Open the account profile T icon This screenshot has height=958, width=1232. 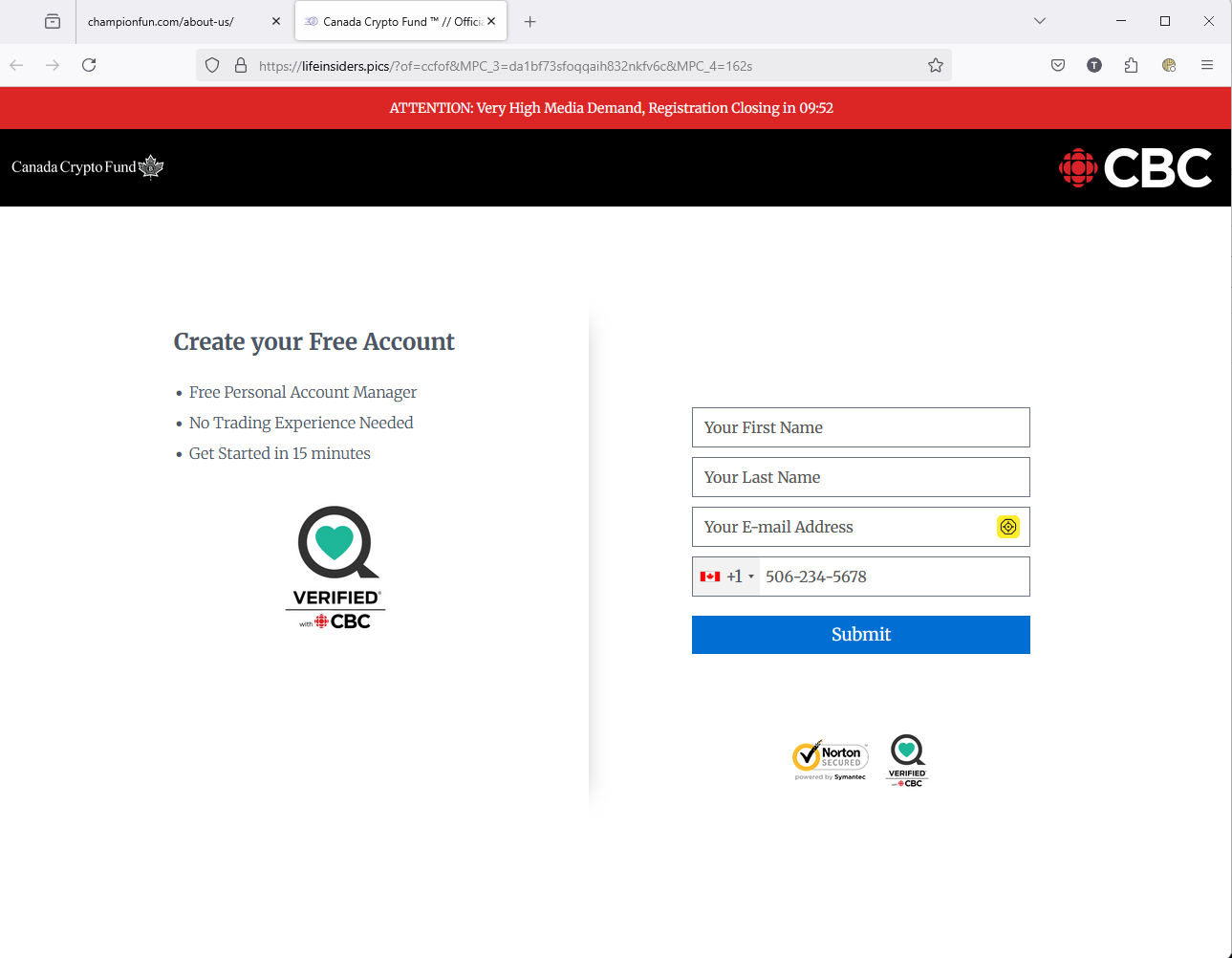pyautogui.click(x=1094, y=65)
